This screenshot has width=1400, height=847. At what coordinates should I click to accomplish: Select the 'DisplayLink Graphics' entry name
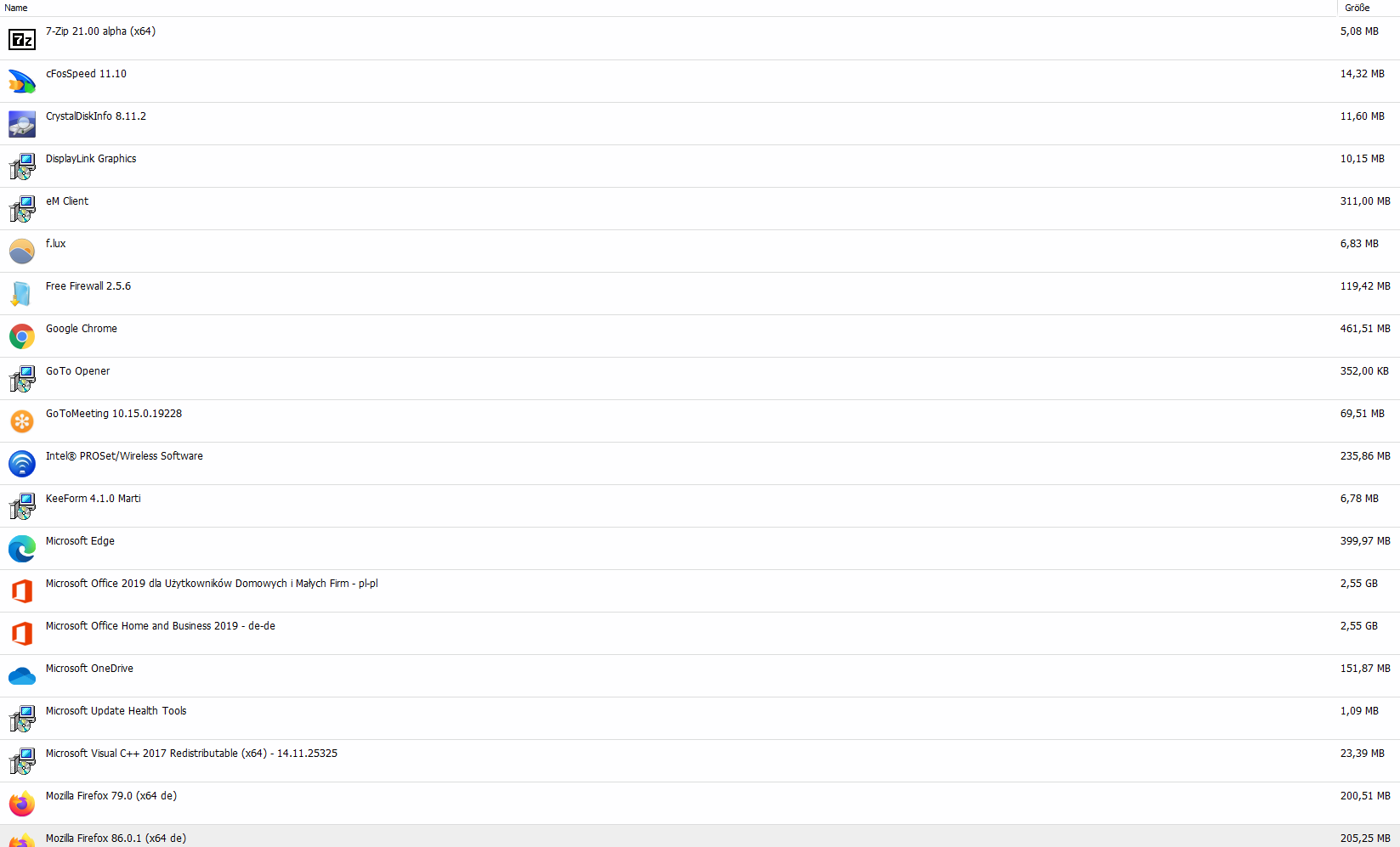[91, 159]
